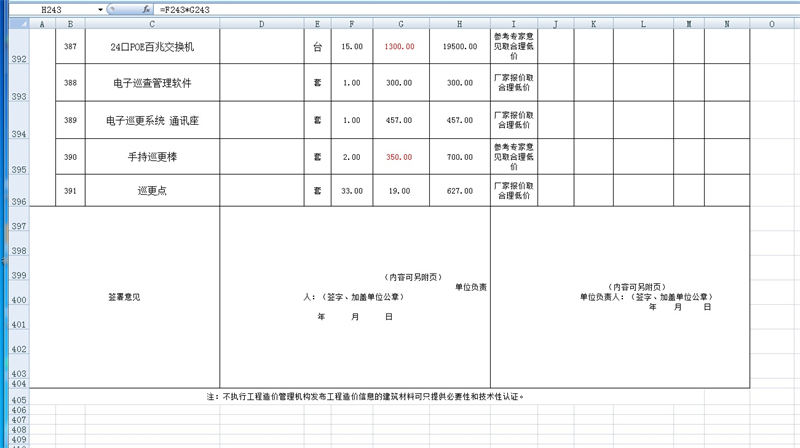Image resolution: width=800 pixels, height=448 pixels.
Task: Select column H header
Action: click(x=459, y=23)
